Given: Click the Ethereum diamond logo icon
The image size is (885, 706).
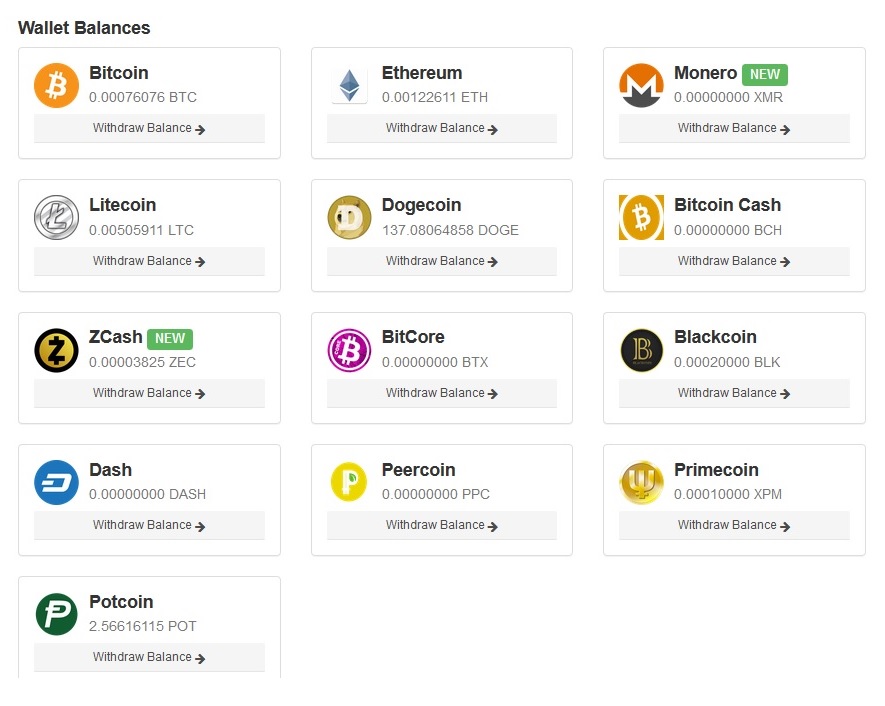Looking at the screenshot, I should (349, 86).
